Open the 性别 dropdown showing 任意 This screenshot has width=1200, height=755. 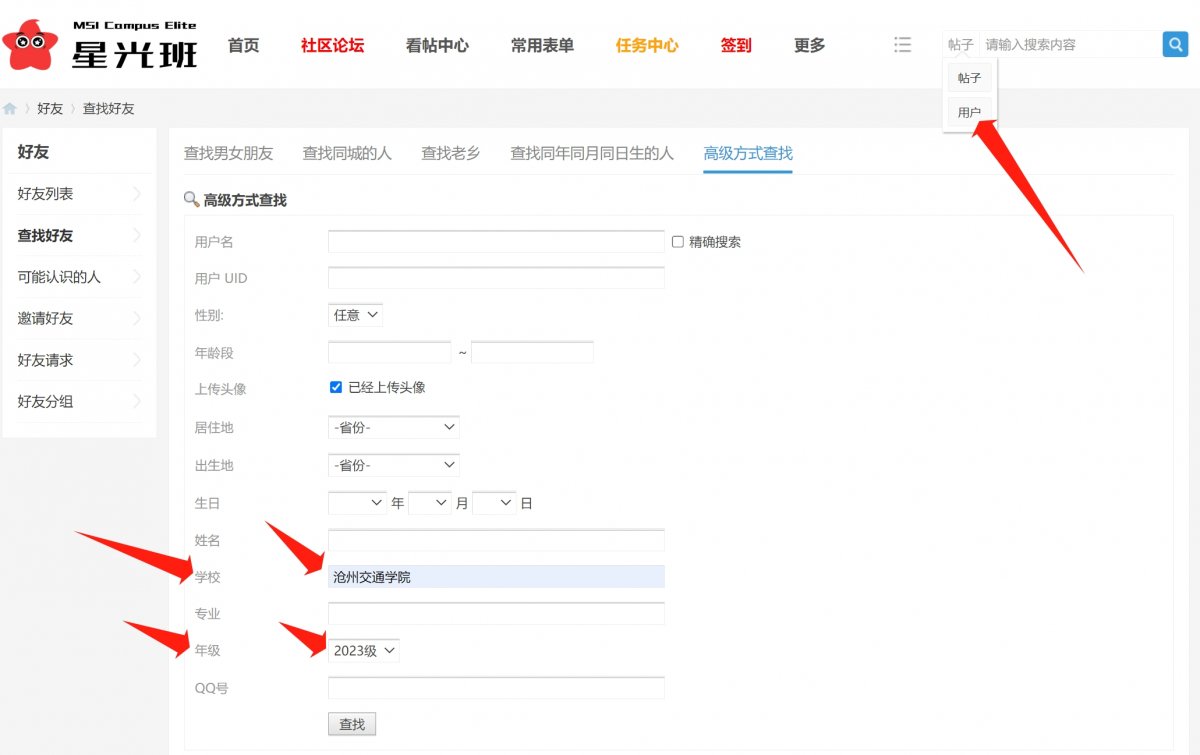tap(355, 315)
